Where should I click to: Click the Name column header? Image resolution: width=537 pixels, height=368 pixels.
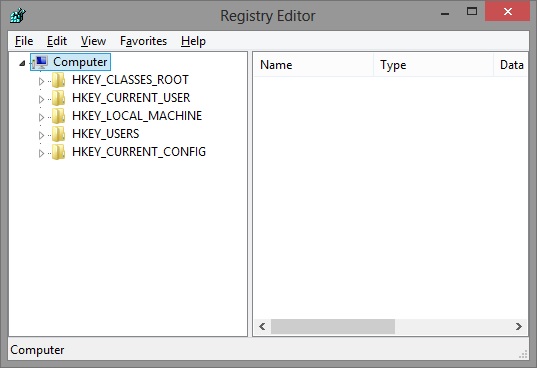tap(313, 65)
